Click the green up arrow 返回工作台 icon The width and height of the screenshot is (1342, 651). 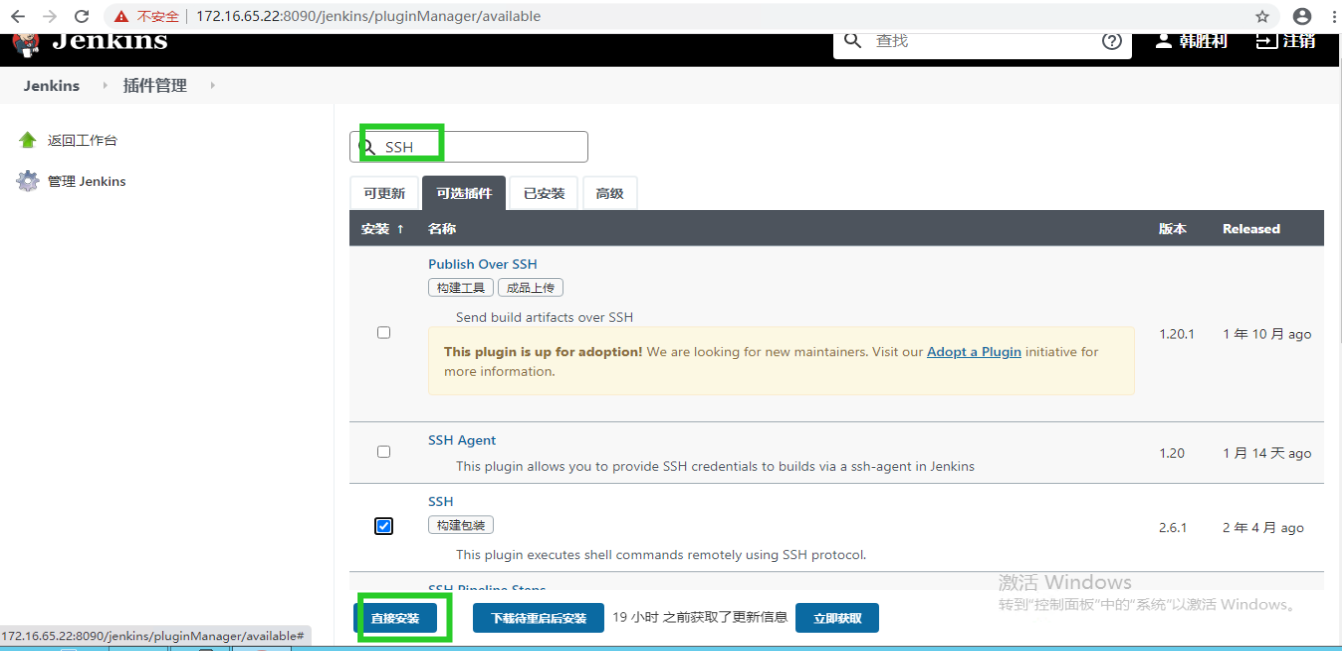pos(28,140)
